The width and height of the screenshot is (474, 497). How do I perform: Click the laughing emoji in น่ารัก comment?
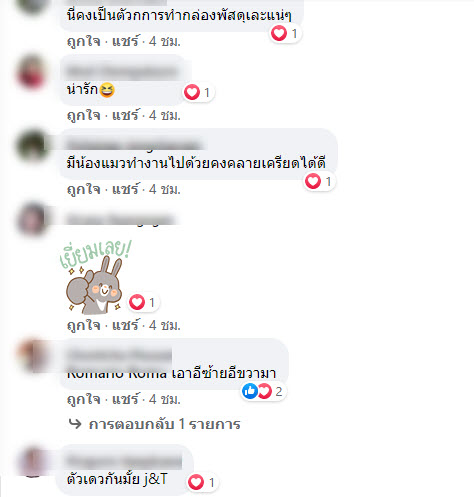coord(107,90)
